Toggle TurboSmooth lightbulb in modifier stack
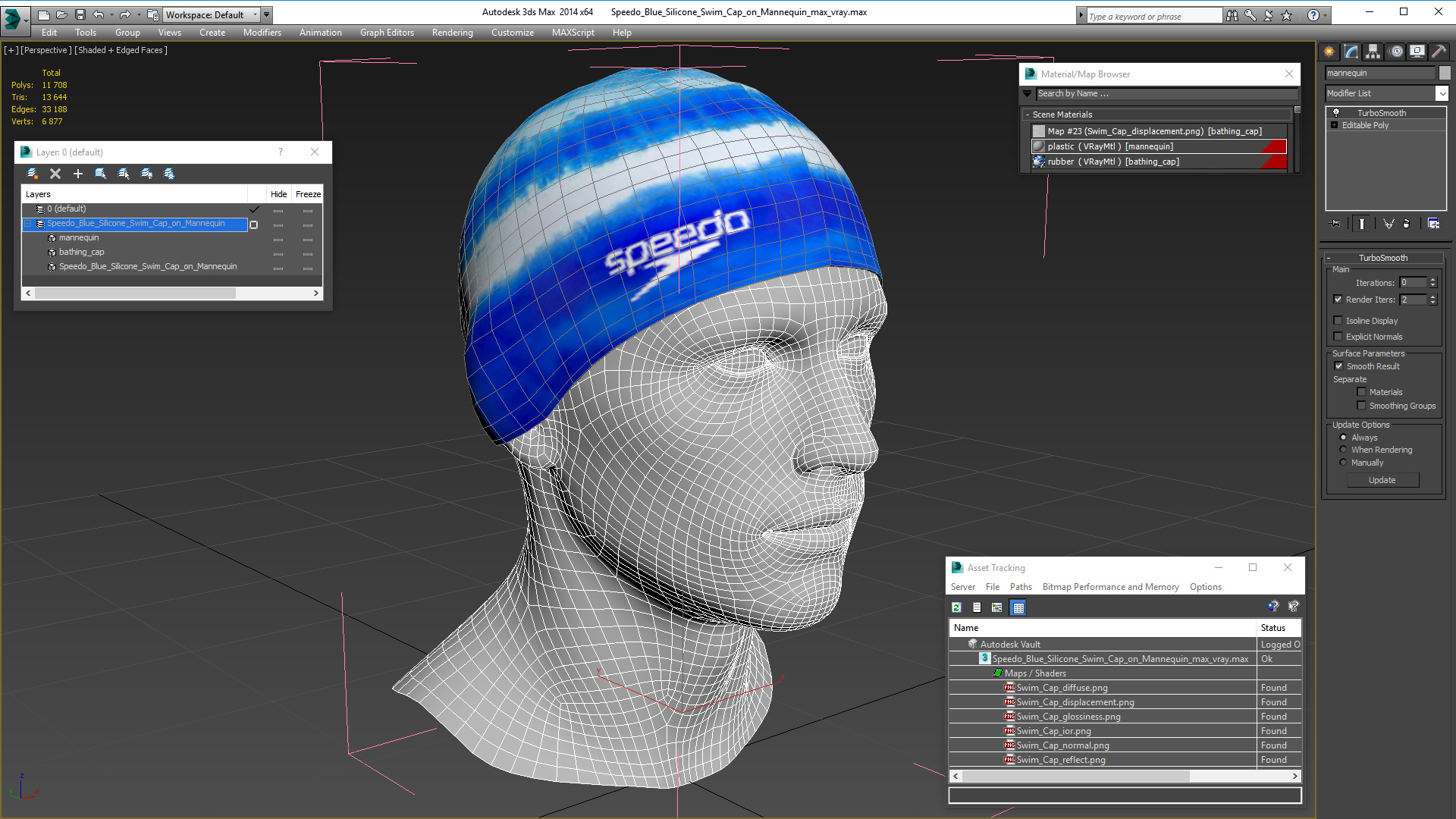Viewport: 1456px width, 819px height. [x=1336, y=112]
